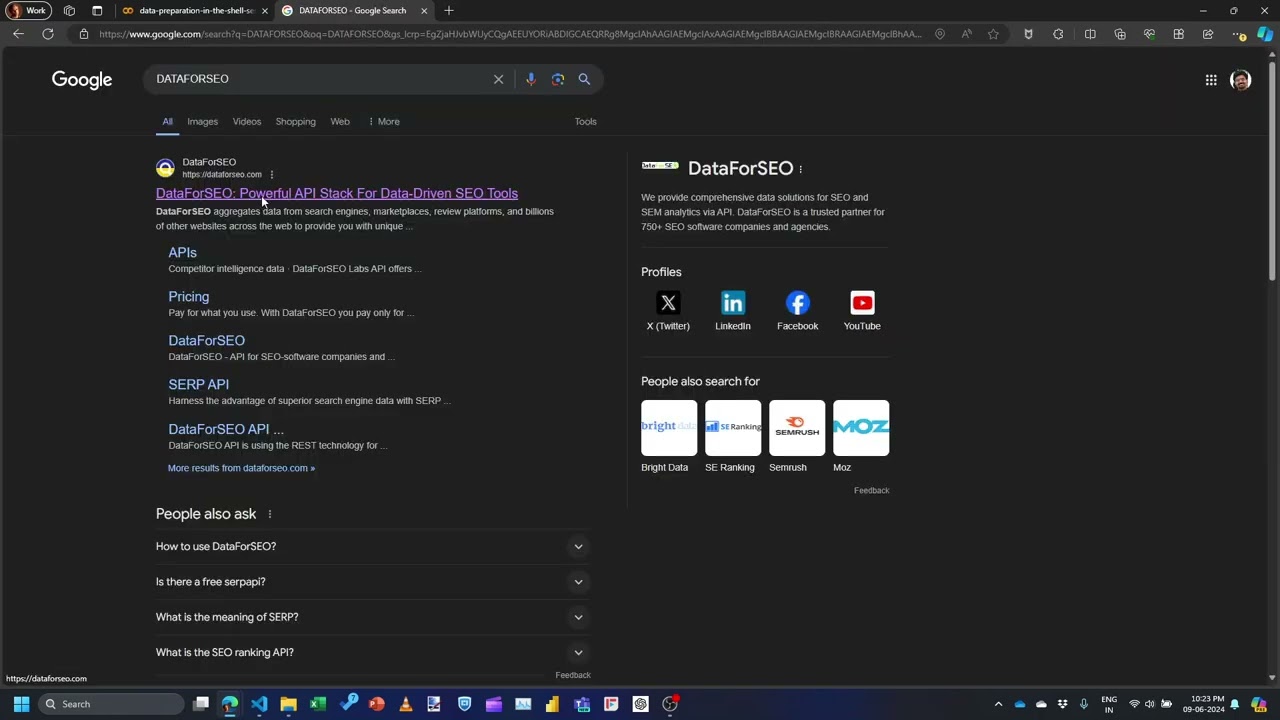This screenshot has height=720, width=1280.
Task: Switch to the Shopping tab
Action: coord(295,122)
